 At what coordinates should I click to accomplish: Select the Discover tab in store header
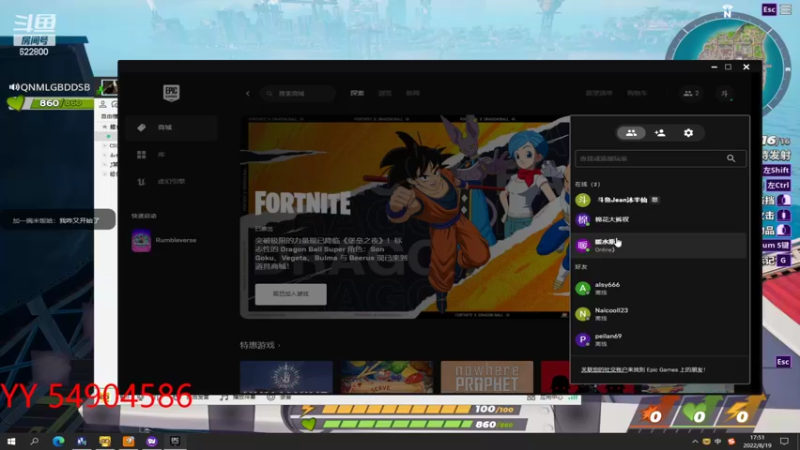[357, 93]
